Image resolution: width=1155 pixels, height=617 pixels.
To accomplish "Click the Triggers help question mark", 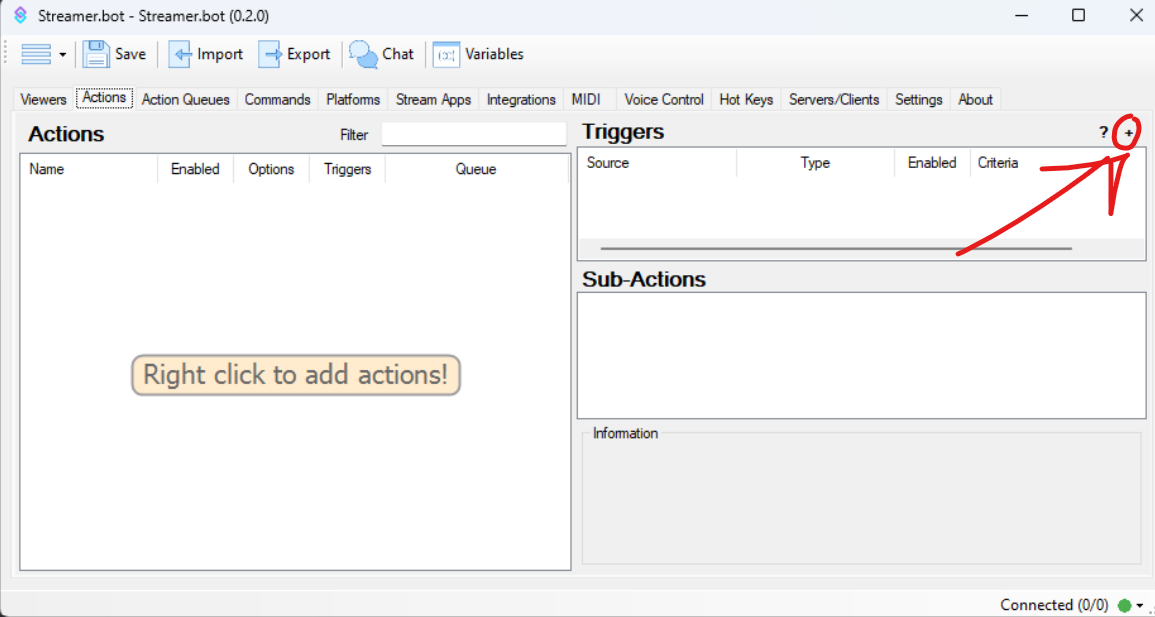I will coord(1103,133).
